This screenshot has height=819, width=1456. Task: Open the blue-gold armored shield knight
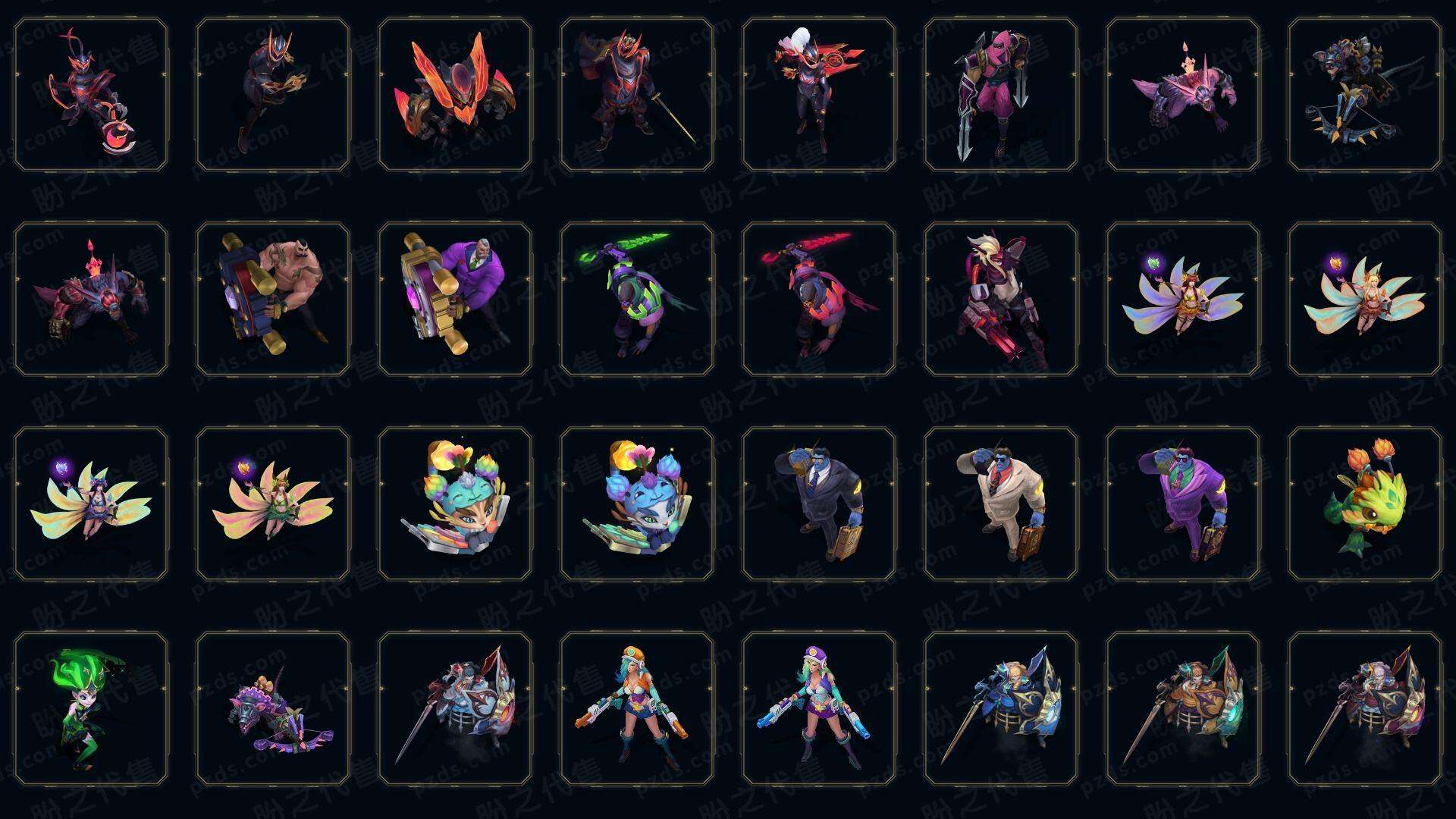(x=1001, y=708)
